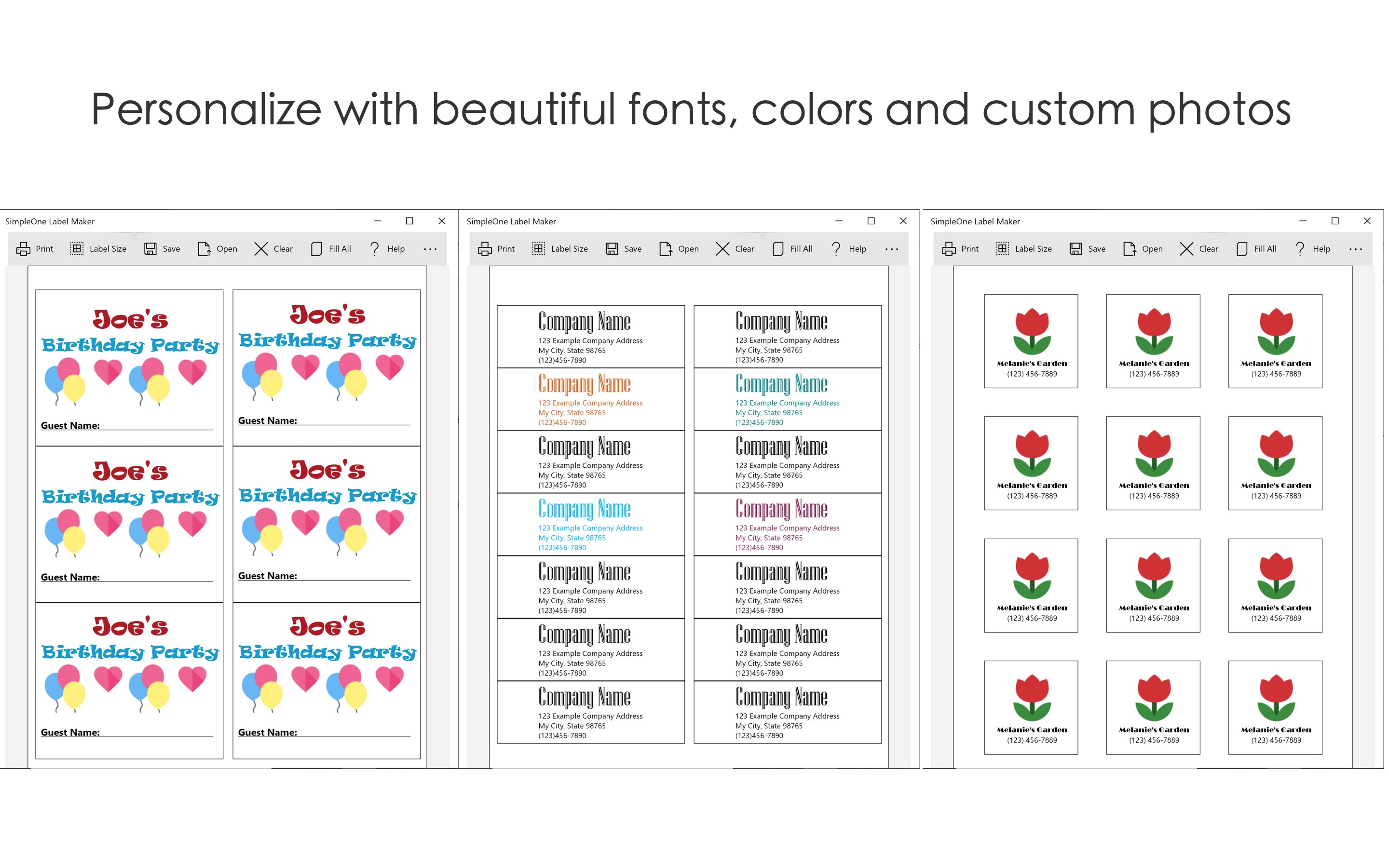1389x868 pixels.
Task: Click Print icon in Joe's Birthday window
Action: [24, 248]
